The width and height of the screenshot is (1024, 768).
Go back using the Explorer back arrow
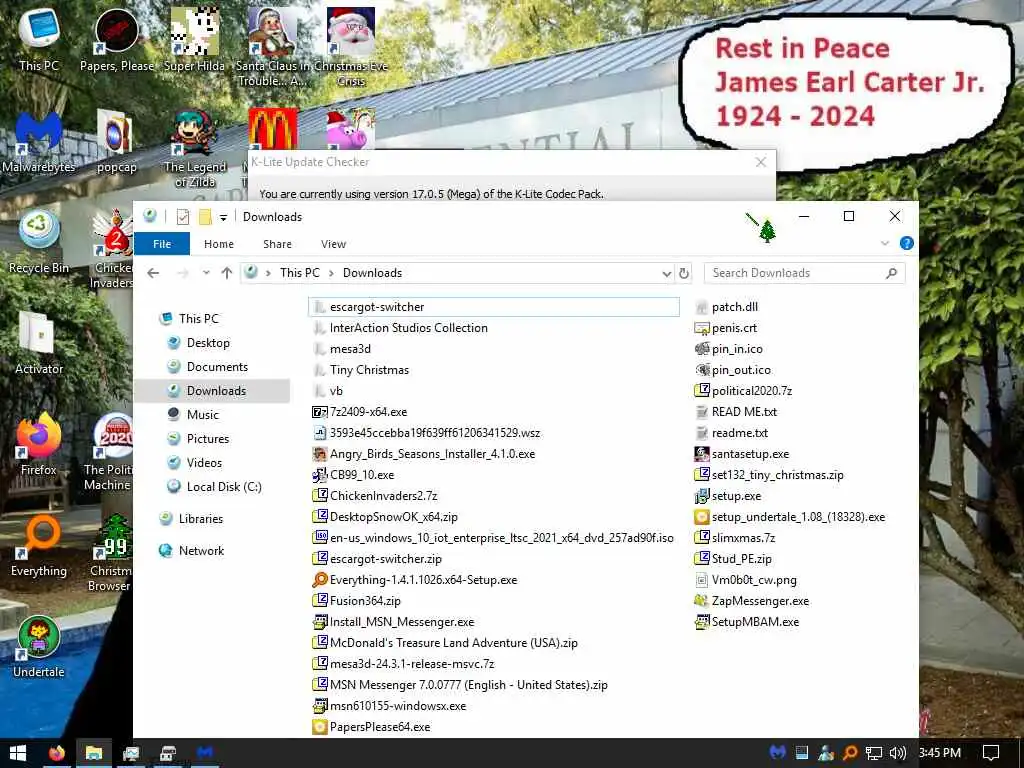coord(153,273)
